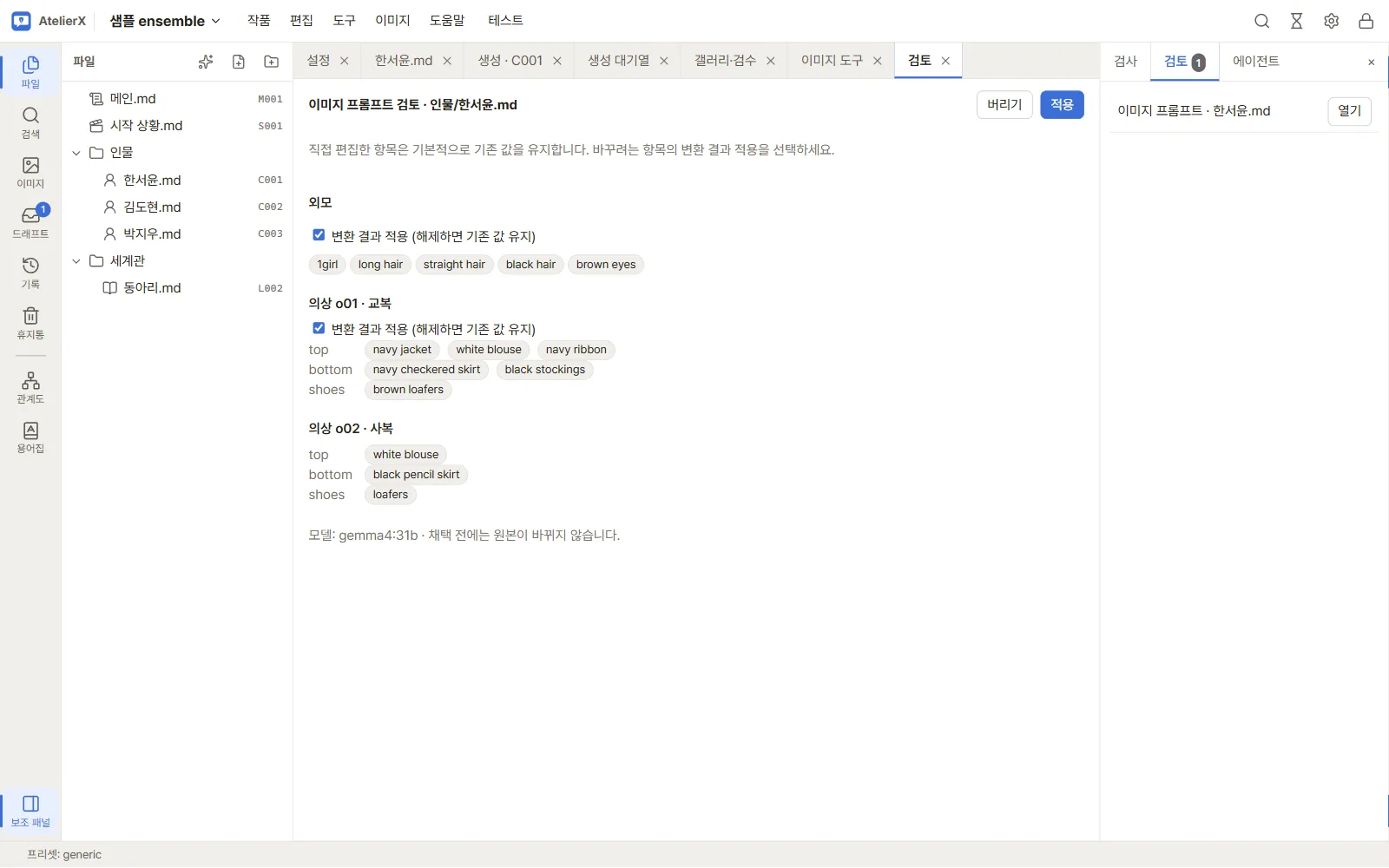Image resolution: width=1389 pixels, height=868 pixels.
Task: Click the search magnifier in the top bar
Action: click(1262, 21)
